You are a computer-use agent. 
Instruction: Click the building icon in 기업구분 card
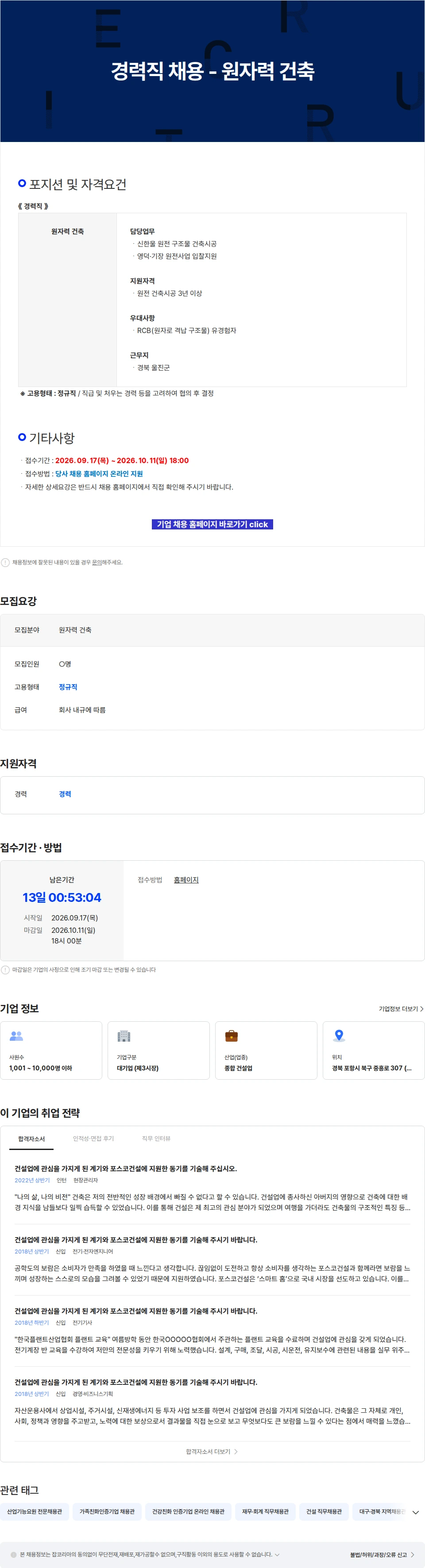tap(124, 1035)
